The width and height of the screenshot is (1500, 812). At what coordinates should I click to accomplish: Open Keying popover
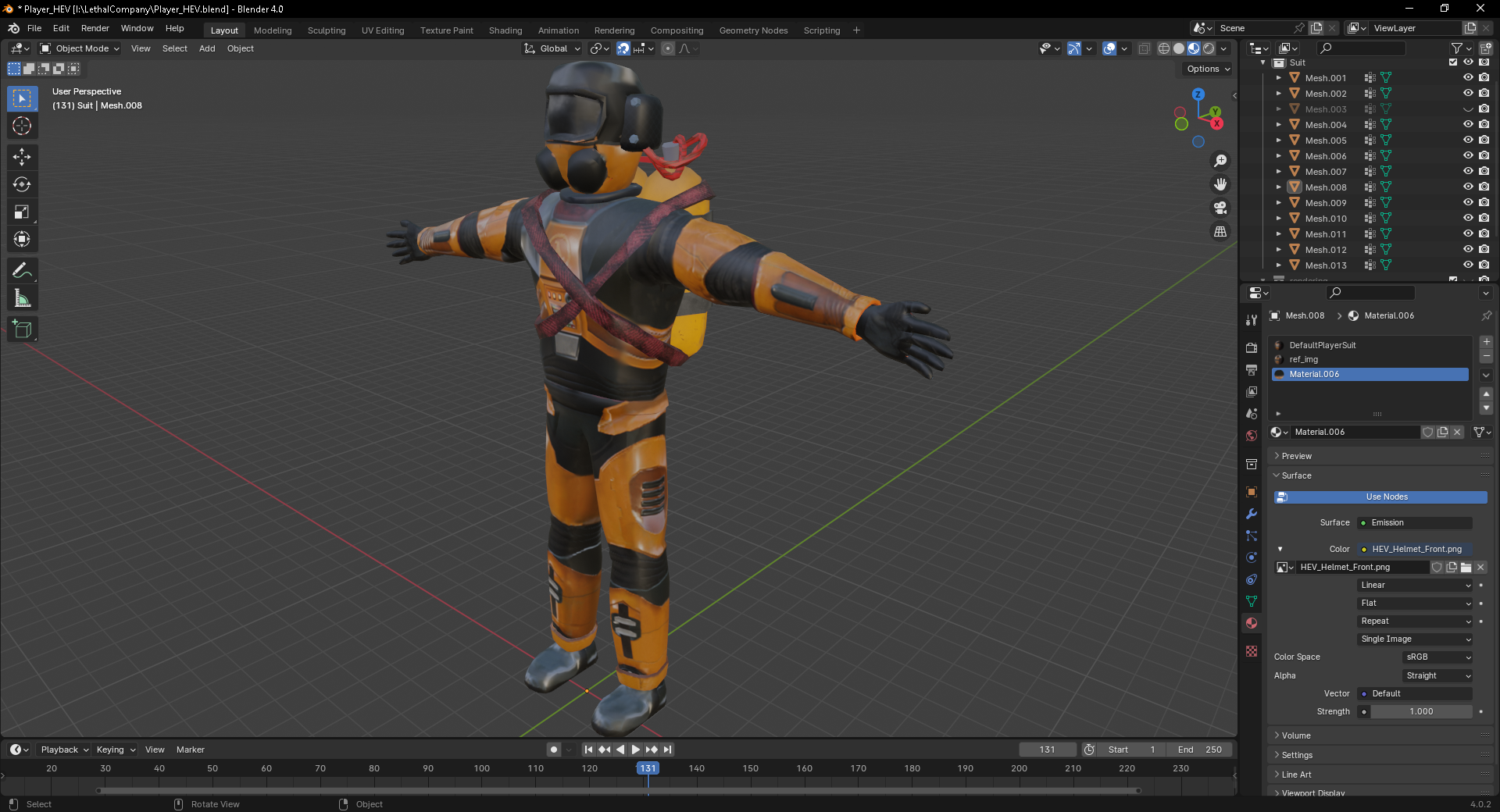click(x=115, y=750)
